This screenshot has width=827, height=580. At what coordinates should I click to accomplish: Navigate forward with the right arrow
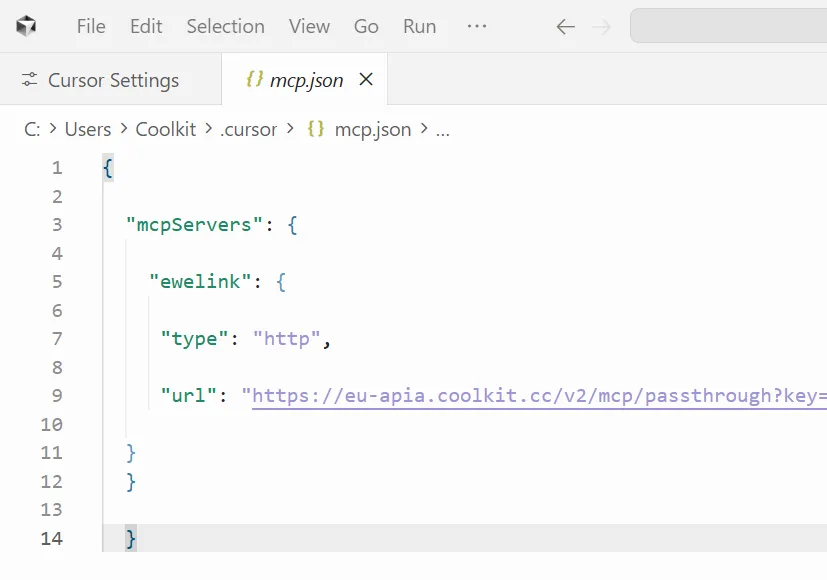coord(601,27)
